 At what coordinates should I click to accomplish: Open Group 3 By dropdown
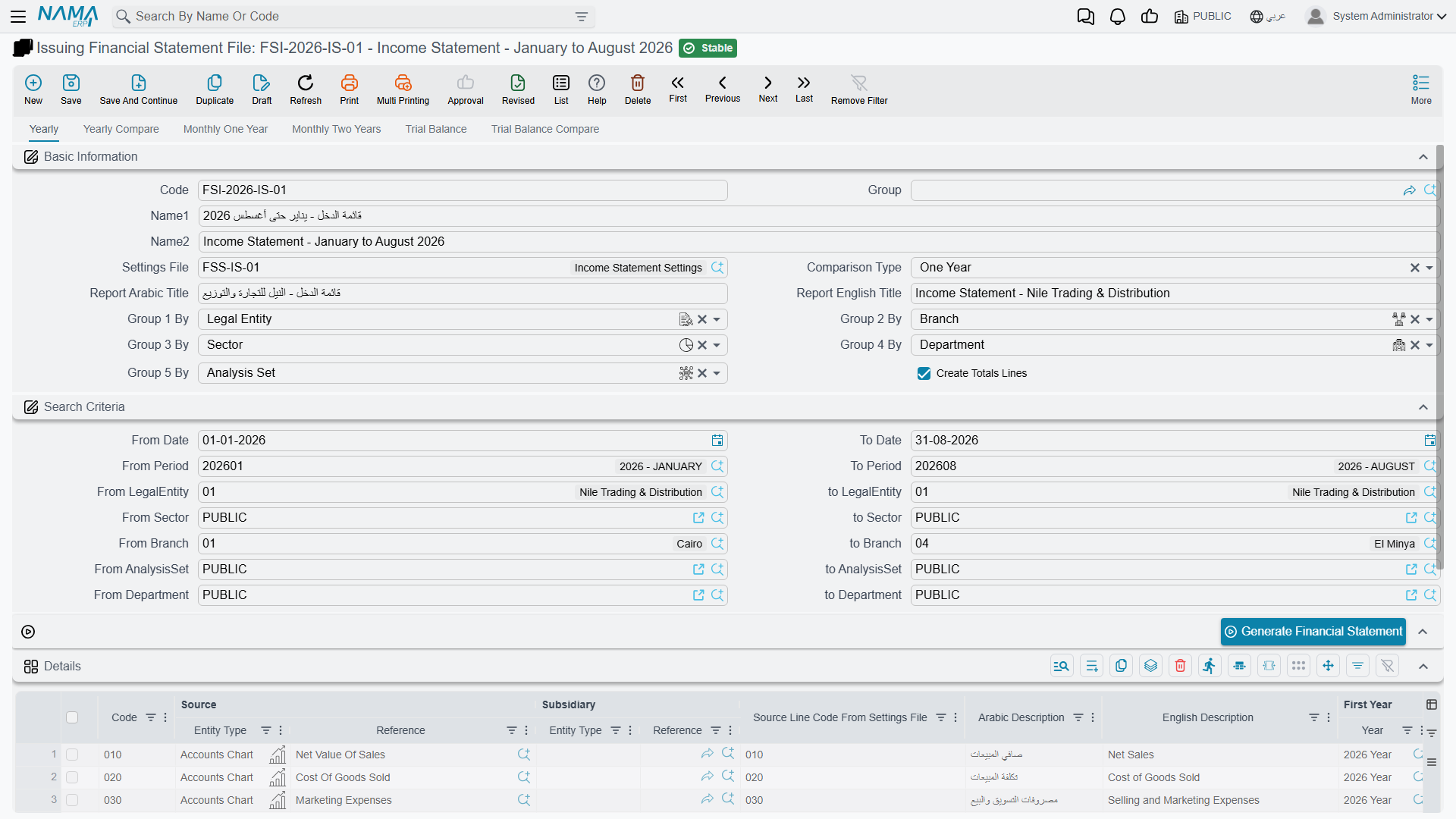click(717, 345)
